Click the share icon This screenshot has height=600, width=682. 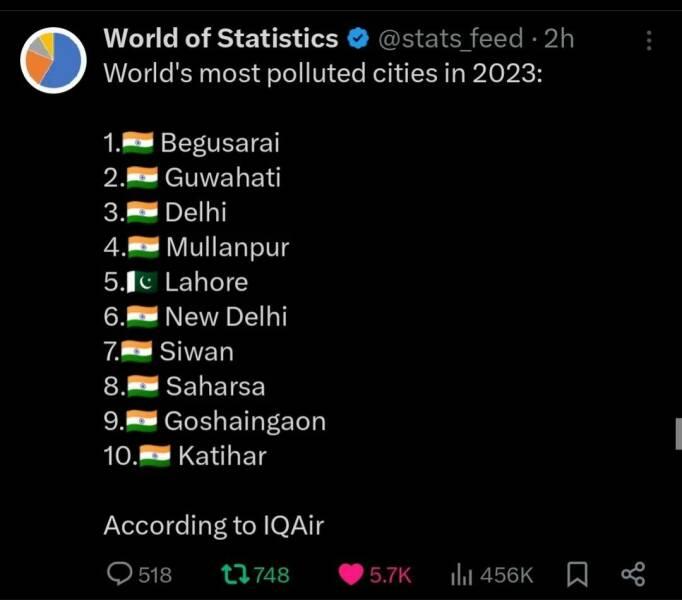click(632, 574)
